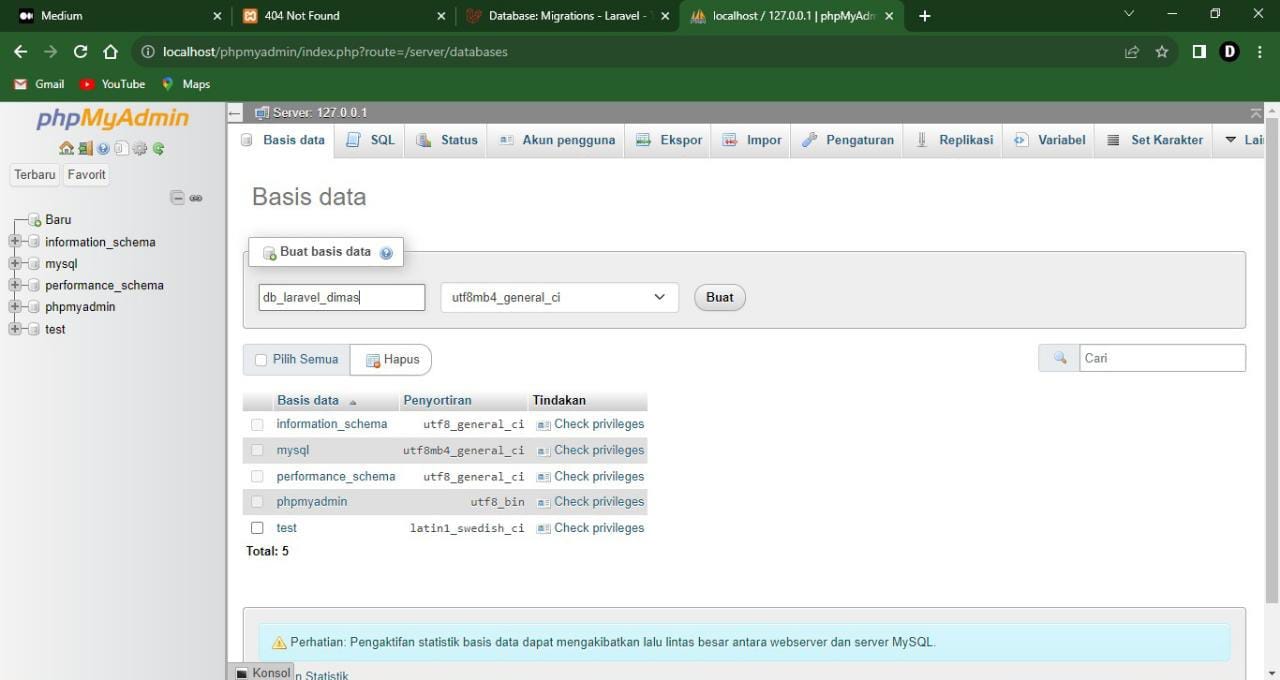1280x680 pixels.
Task: Open Check privileges for information_schema
Action: [598, 423]
